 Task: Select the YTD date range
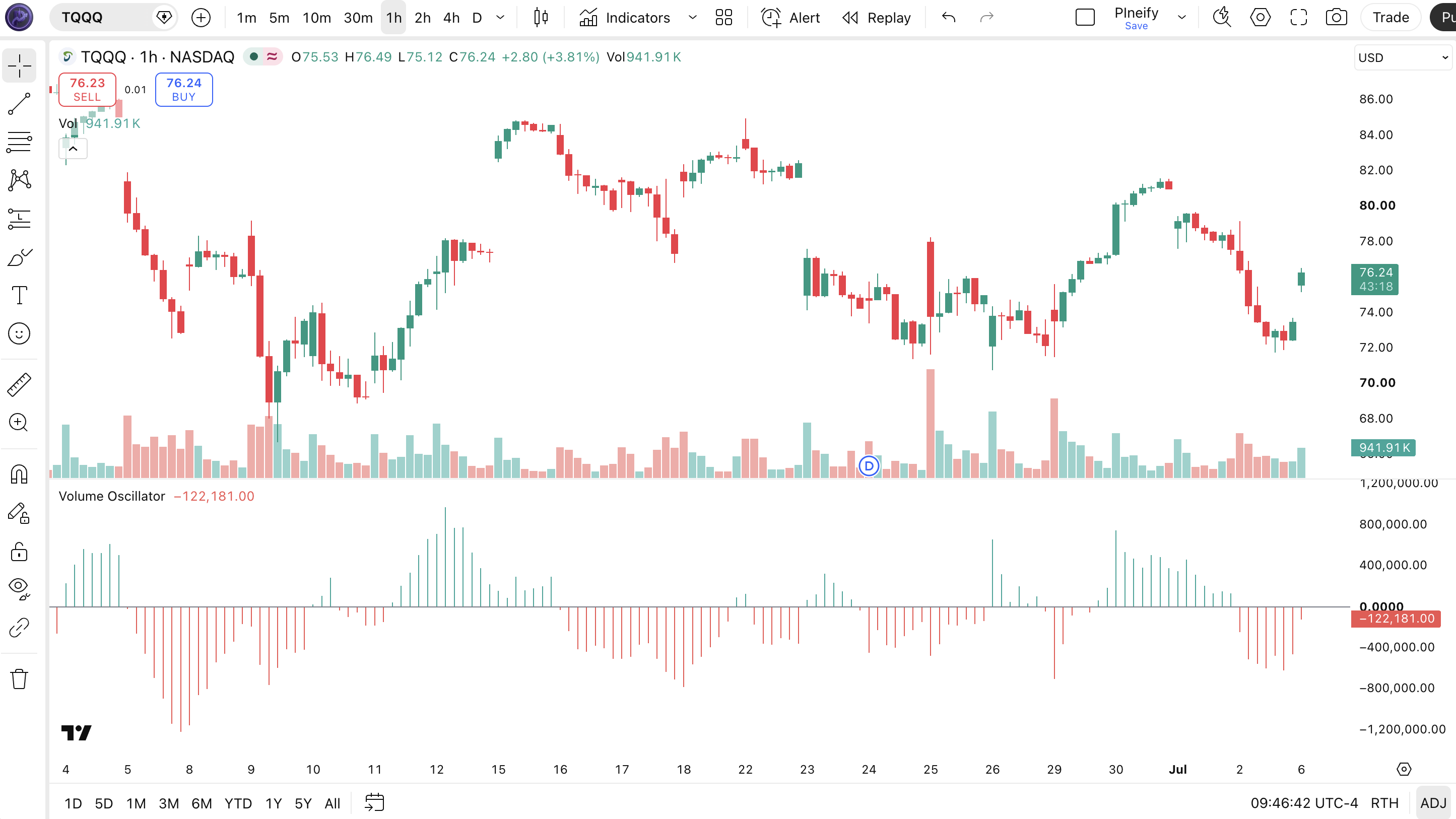coord(238,803)
